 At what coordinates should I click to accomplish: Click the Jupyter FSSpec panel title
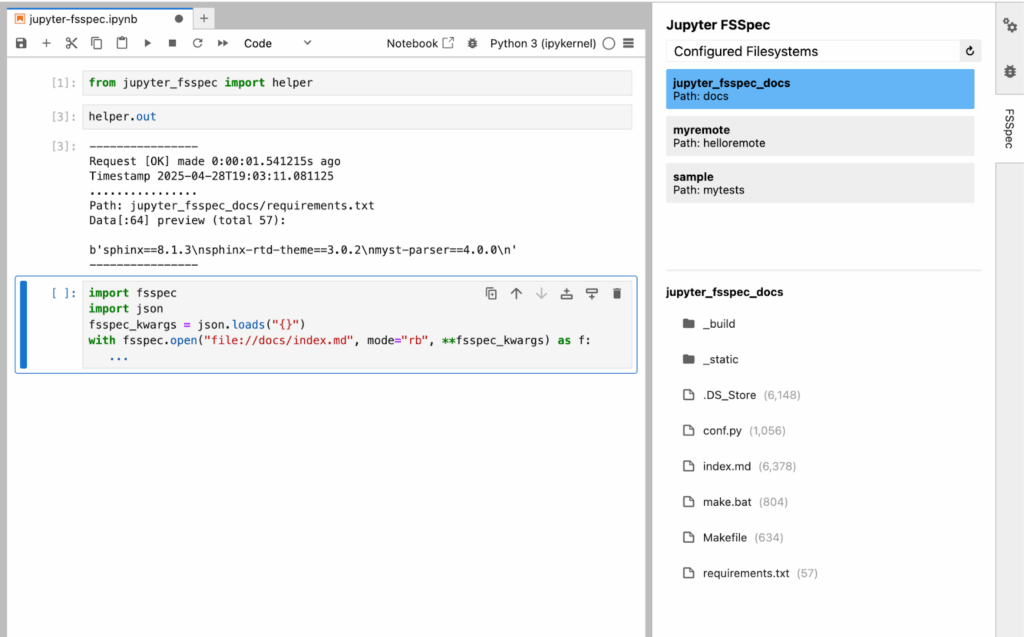pos(718,25)
